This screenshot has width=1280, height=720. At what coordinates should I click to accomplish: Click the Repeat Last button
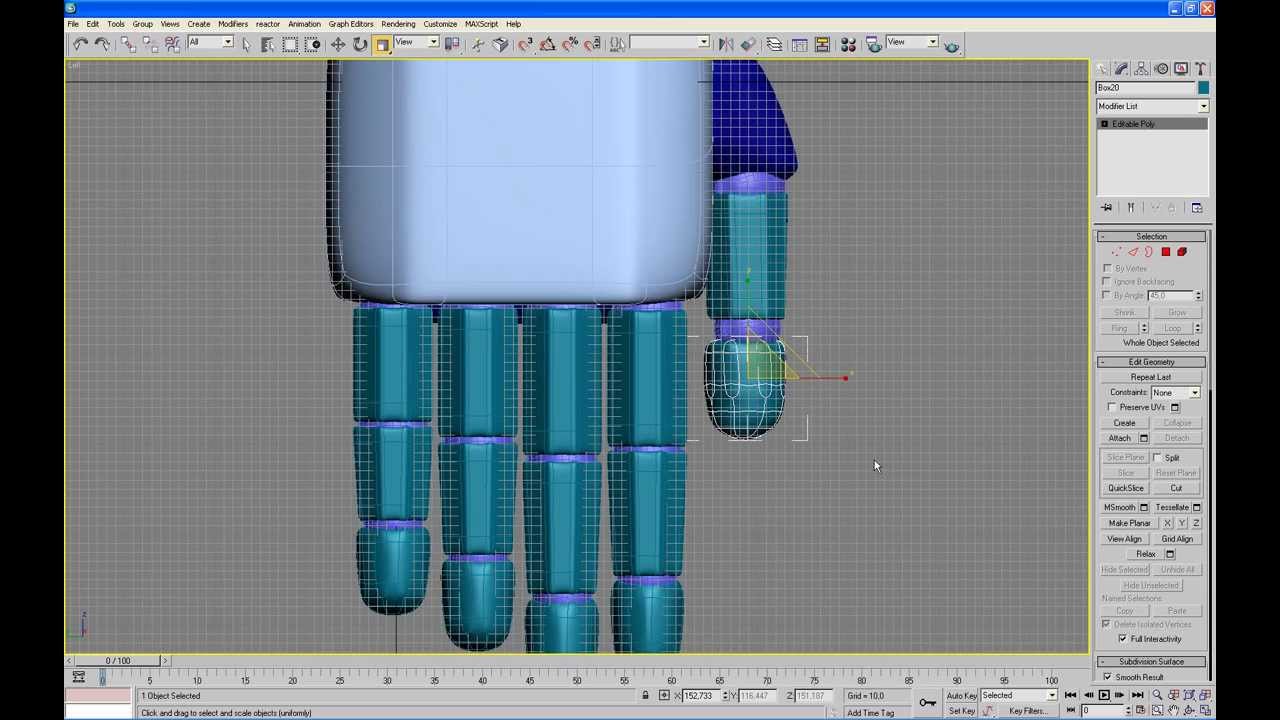(1151, 377)
